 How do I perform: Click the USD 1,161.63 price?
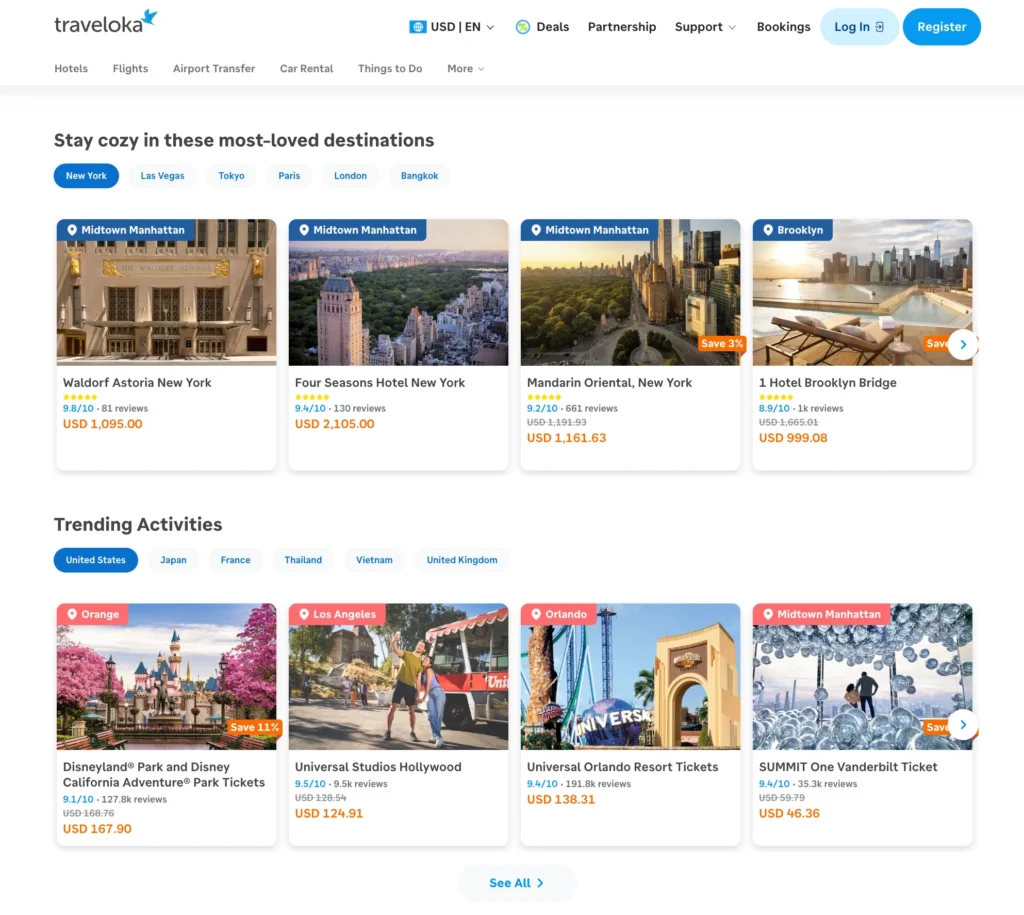click(x=566, y=438)
